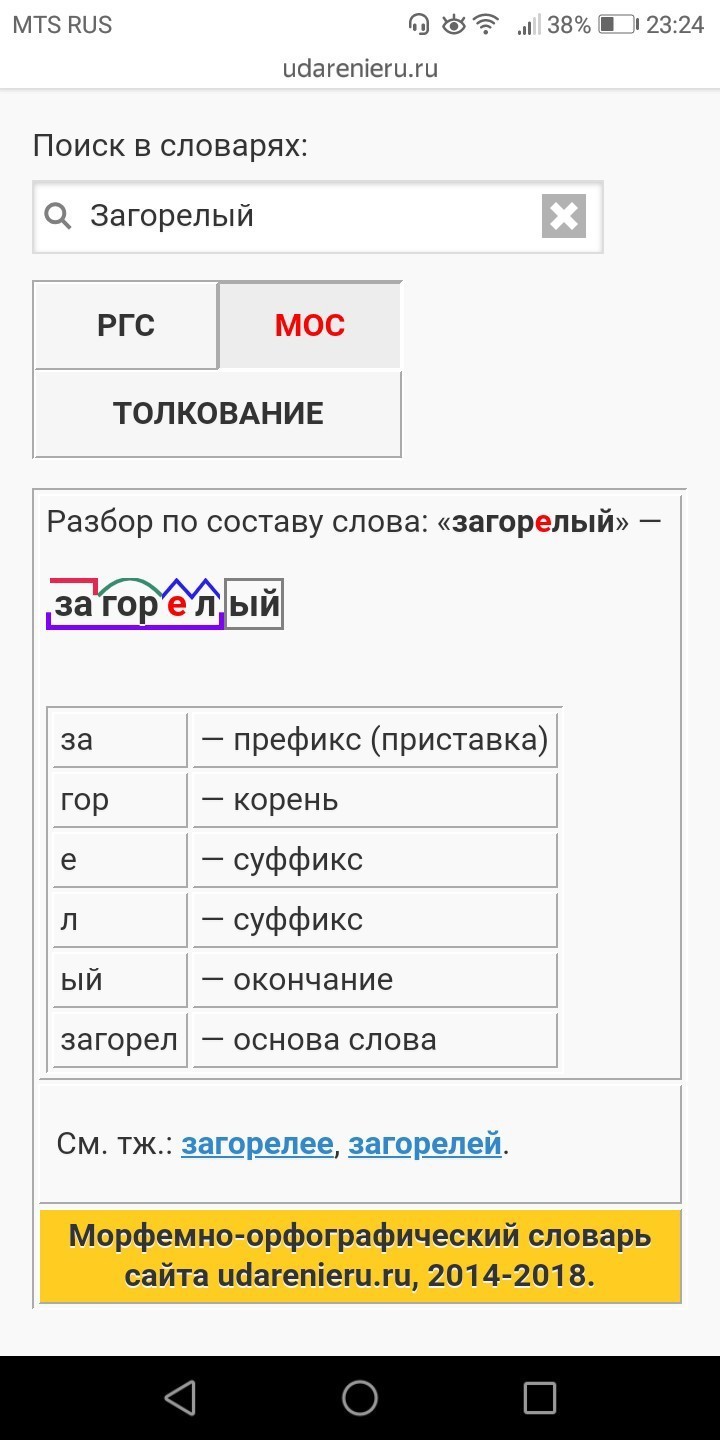Tap the battery indicator icon

pos(617,25)
